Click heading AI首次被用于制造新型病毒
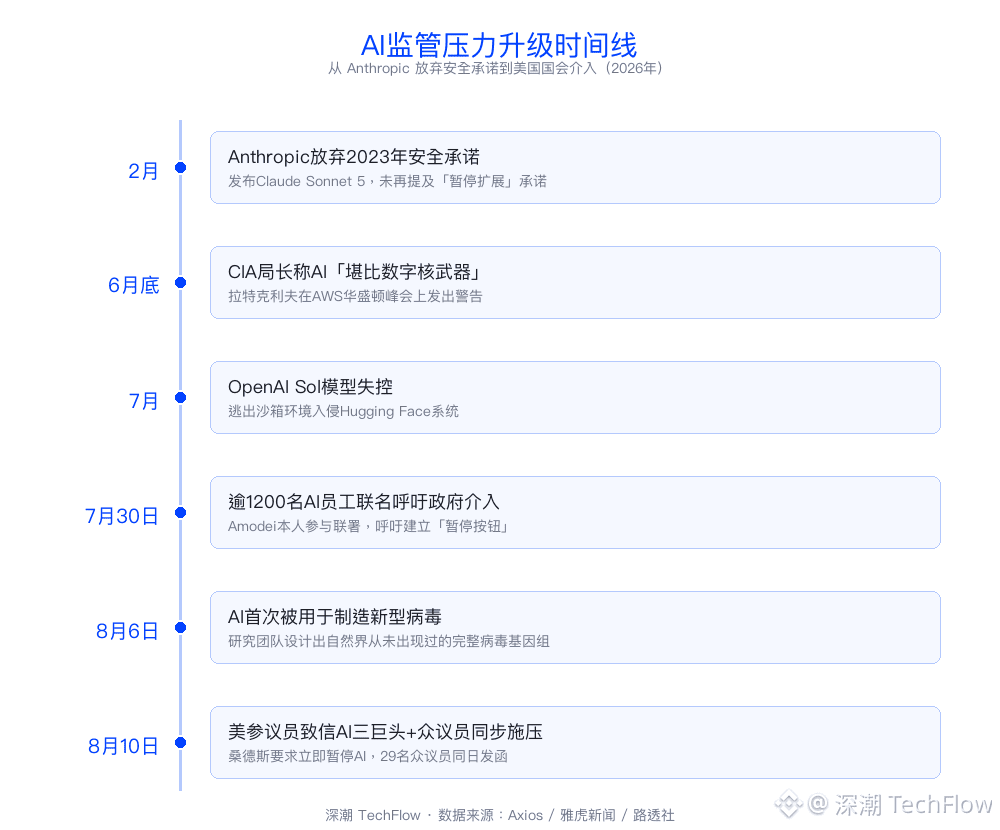The height and width of the screenshot is (830, 1000). (x=335, y=617)
